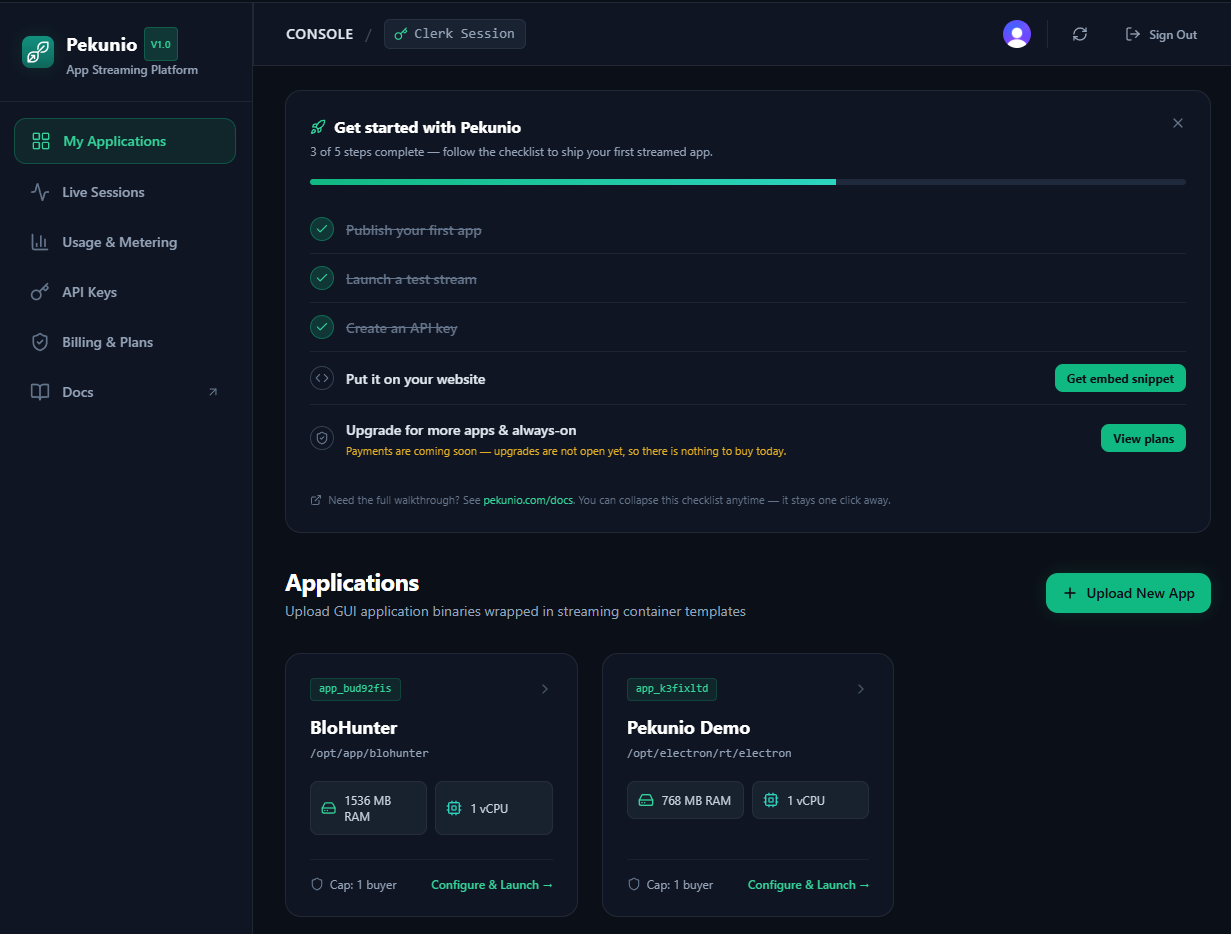Open the pekunio.com/docs link
This screenshot has width=1231, height=934.
tap(528, 500)
